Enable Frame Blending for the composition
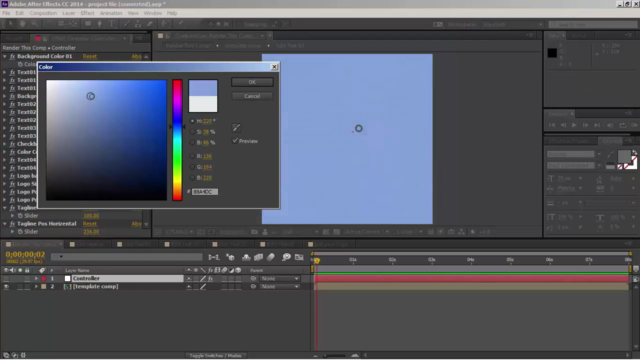The image size is (640, 360). pos(259,257)
